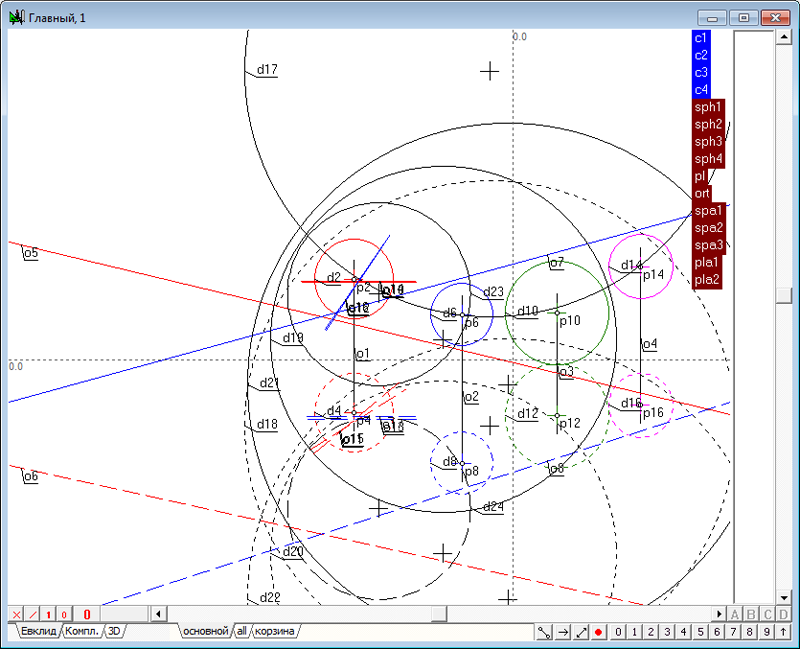Select the pla1 item
The height and width of the screenshot is (649, 800).
707,263
